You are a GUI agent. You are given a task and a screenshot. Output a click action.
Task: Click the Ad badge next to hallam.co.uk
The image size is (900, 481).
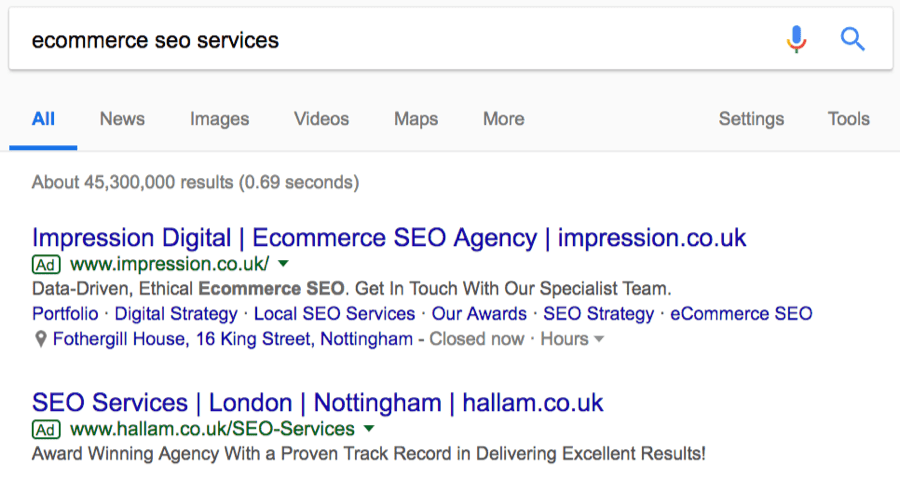pos(46,430)
